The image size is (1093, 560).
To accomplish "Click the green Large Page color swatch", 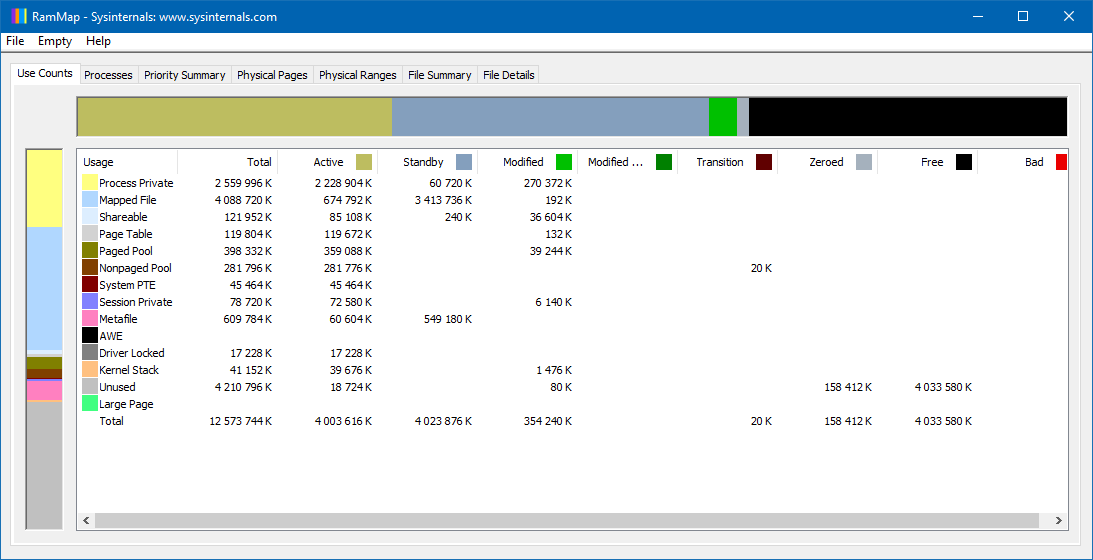I will [89, 404].
